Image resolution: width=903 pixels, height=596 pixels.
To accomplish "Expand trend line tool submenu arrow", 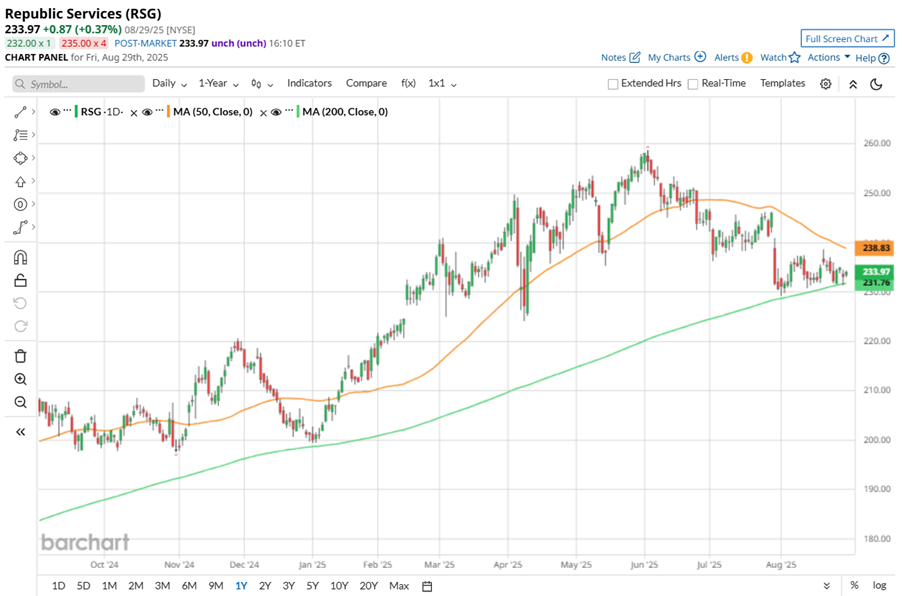I will point(33,112).
